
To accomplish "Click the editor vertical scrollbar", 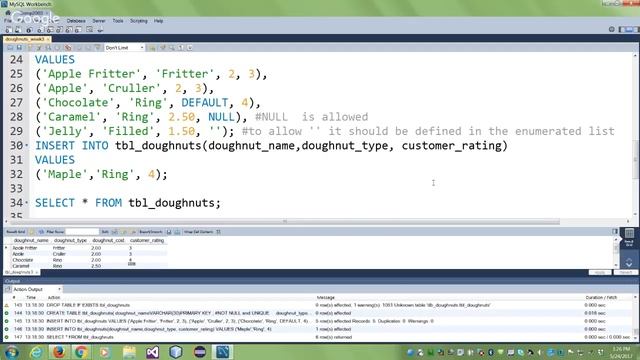I will (636, 159).
